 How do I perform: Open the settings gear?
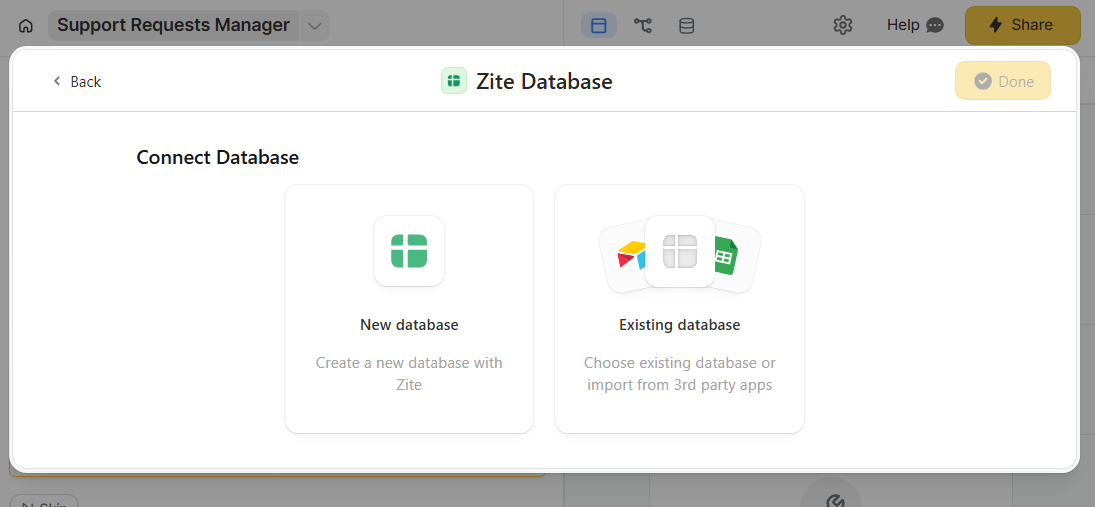tap(843, 25)
